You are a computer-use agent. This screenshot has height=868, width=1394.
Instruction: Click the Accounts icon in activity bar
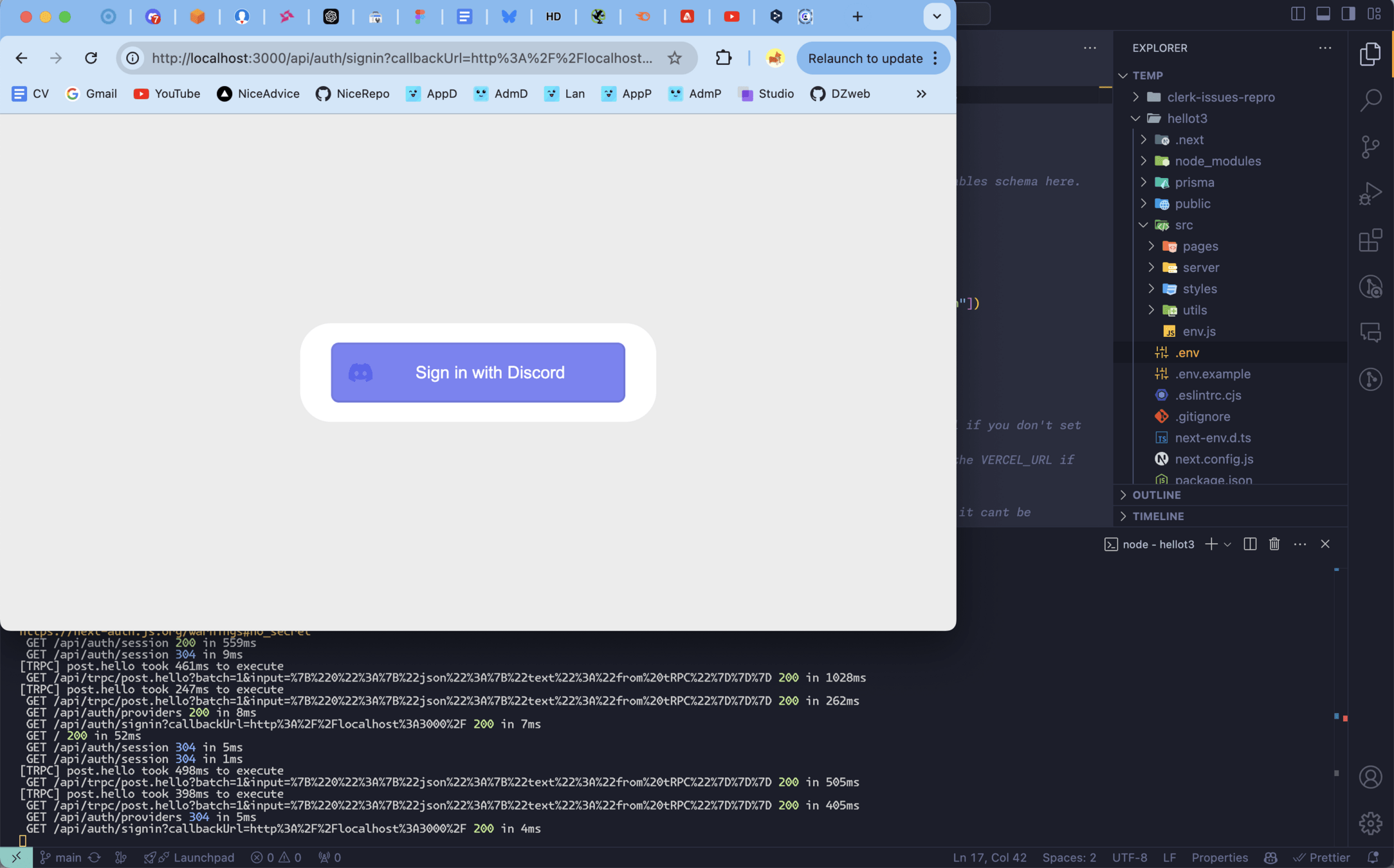(1370, 777)
